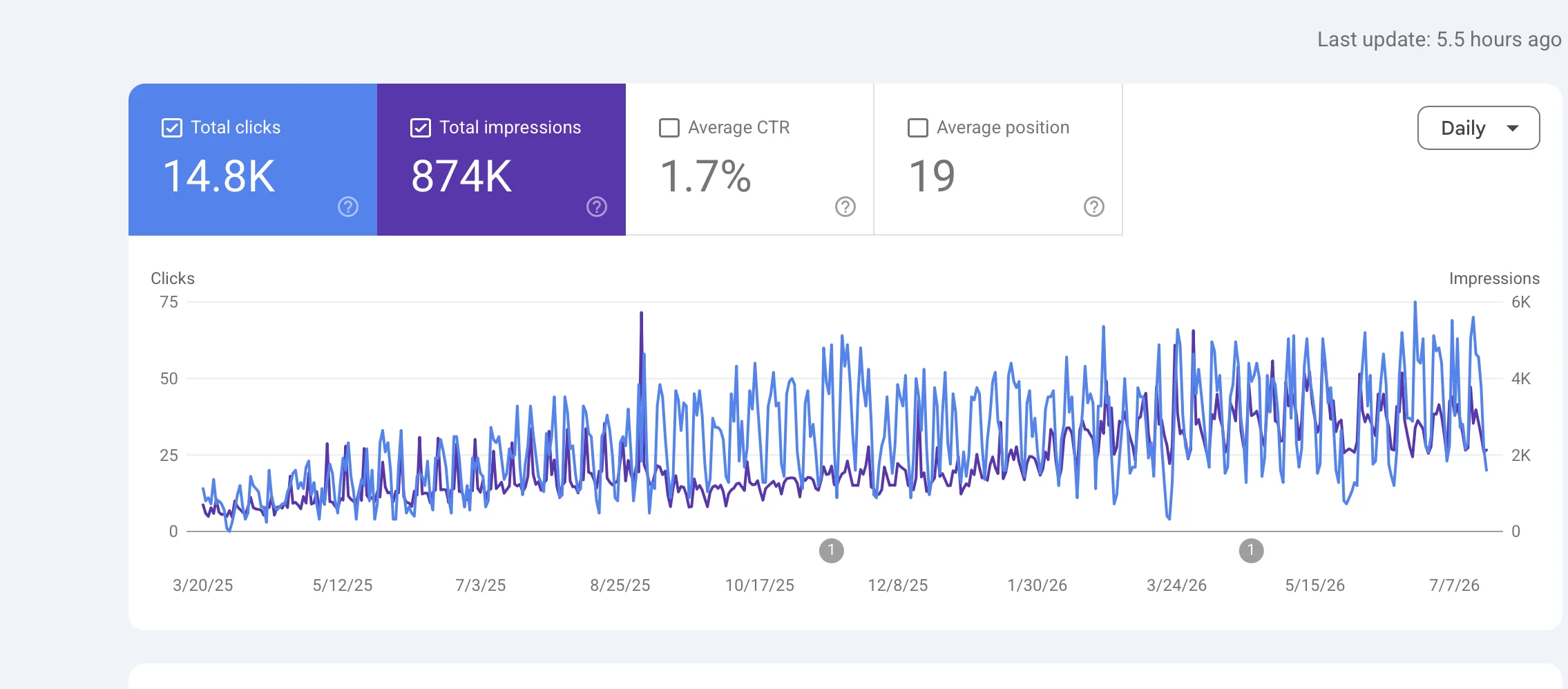Viewport: 1568px width, 689px height.
Task: Click the 10/17/25 date axis label
Action: [760, 585]
